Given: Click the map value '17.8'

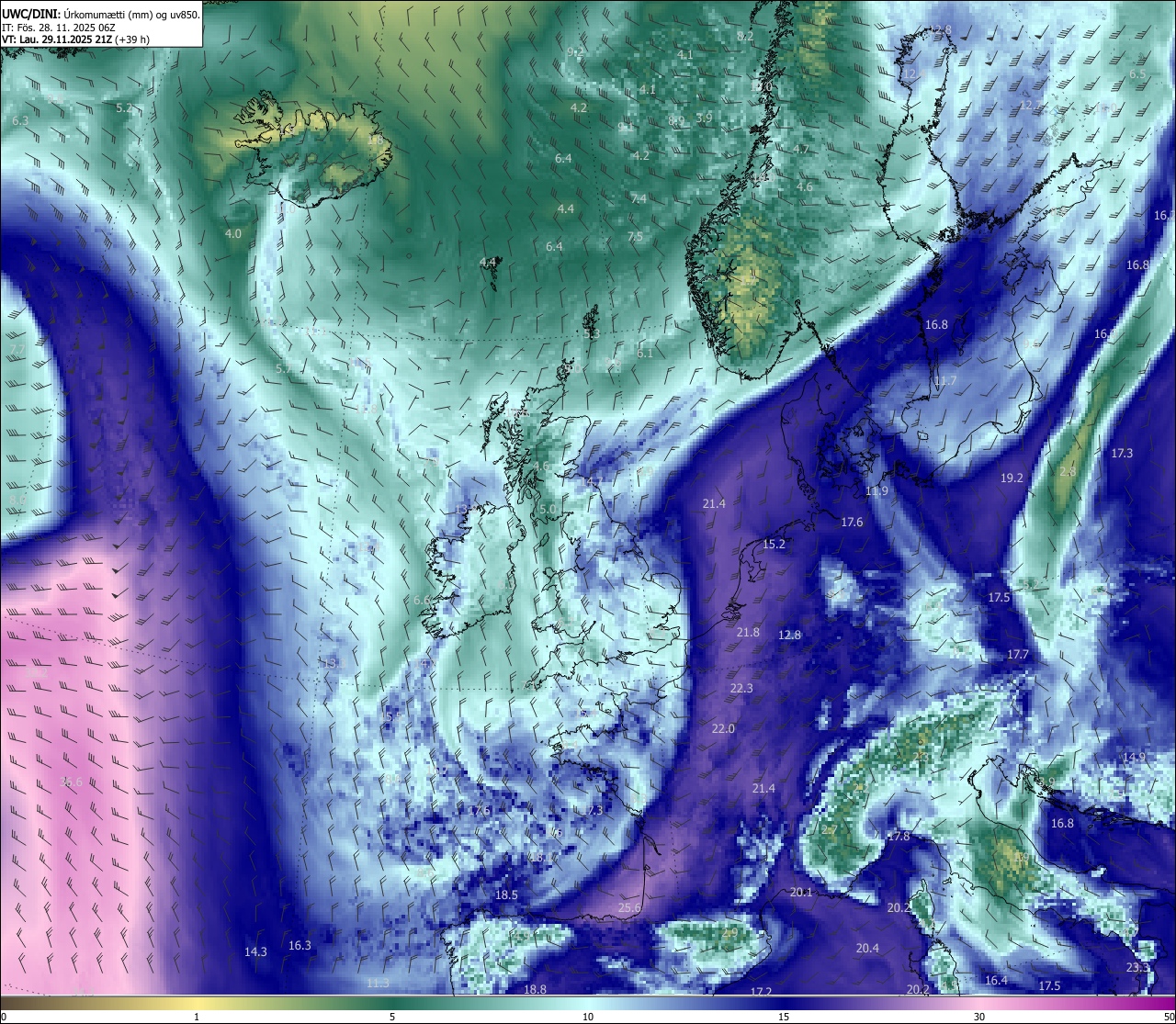Looking at the screenshot, I should pos(899,836).
